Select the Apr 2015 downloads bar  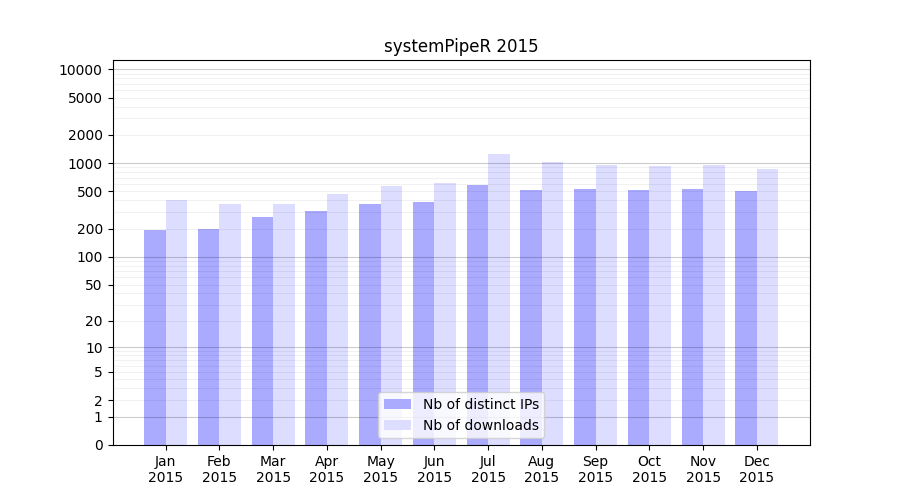coord(338,319)
